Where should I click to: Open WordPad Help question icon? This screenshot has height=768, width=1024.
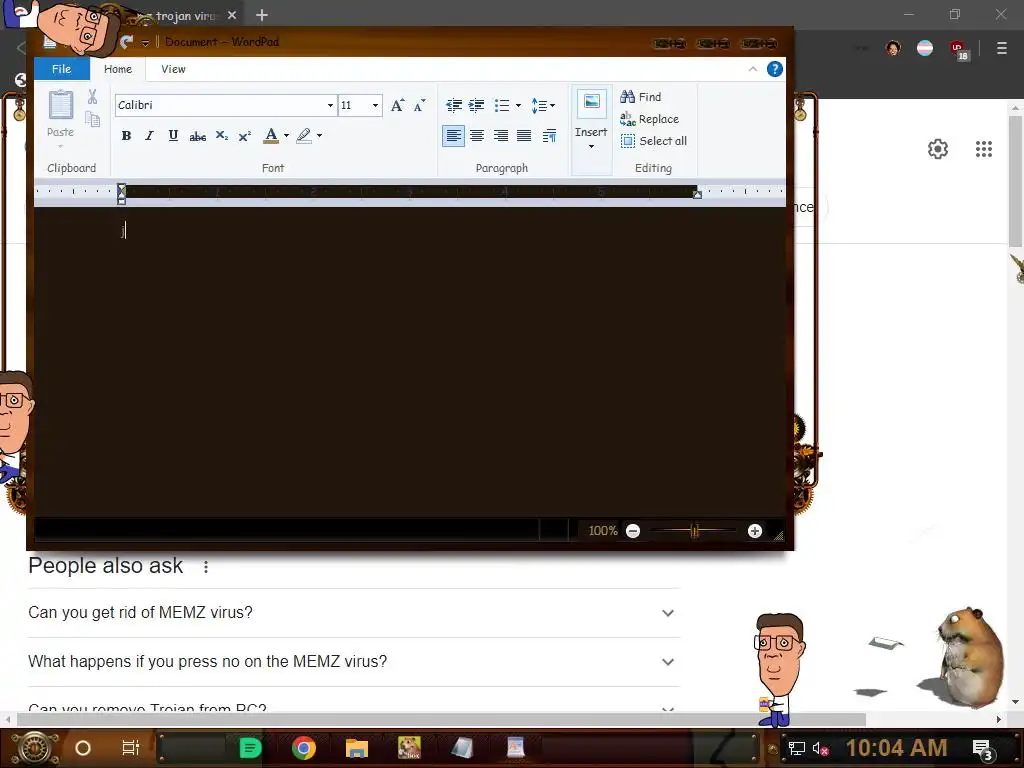click(775, 69)
